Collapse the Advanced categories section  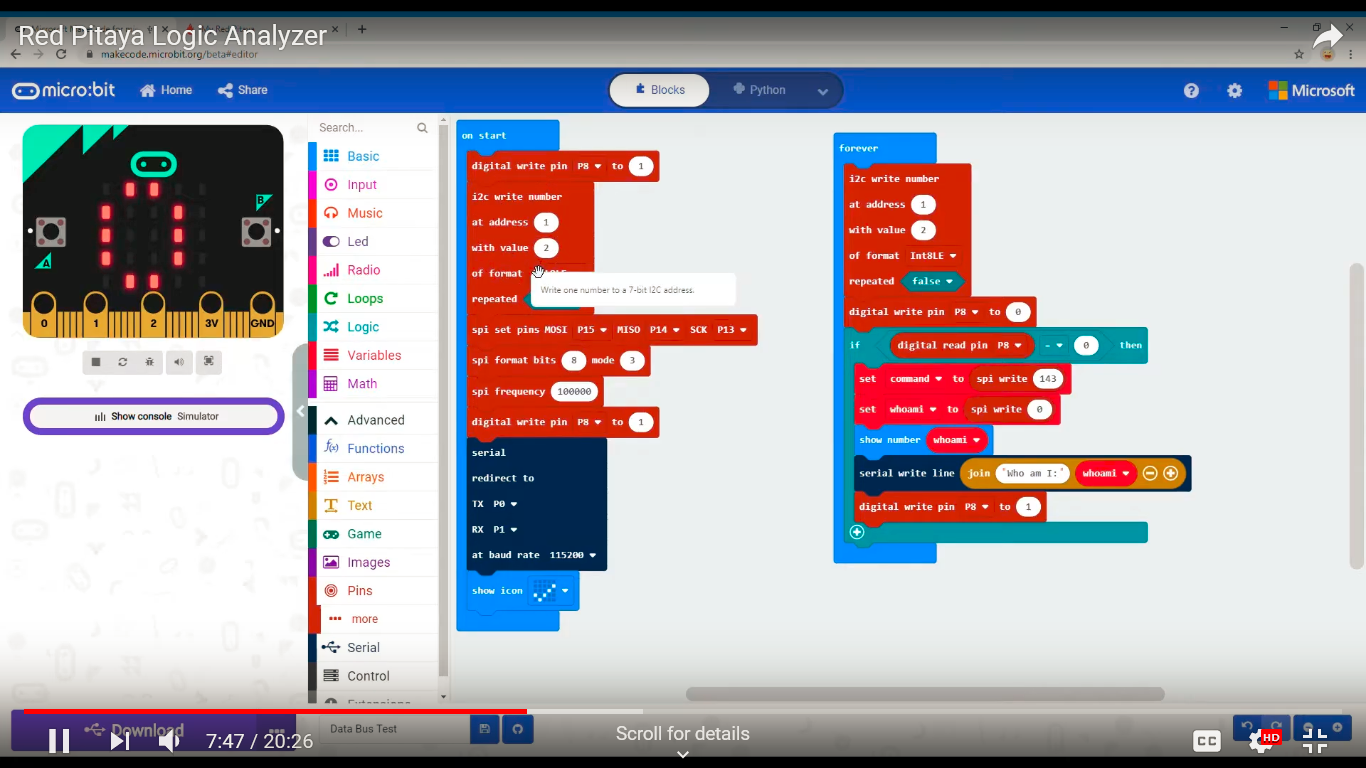coord(375,420)
